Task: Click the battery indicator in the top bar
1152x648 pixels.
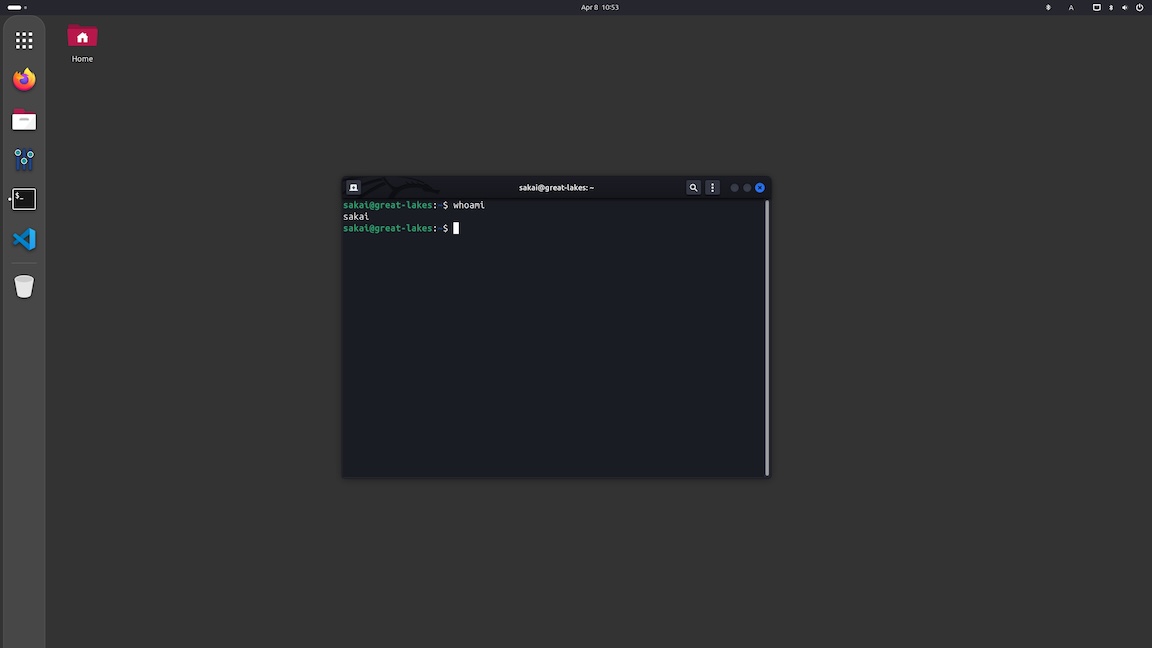Action: click(1097, 7)
